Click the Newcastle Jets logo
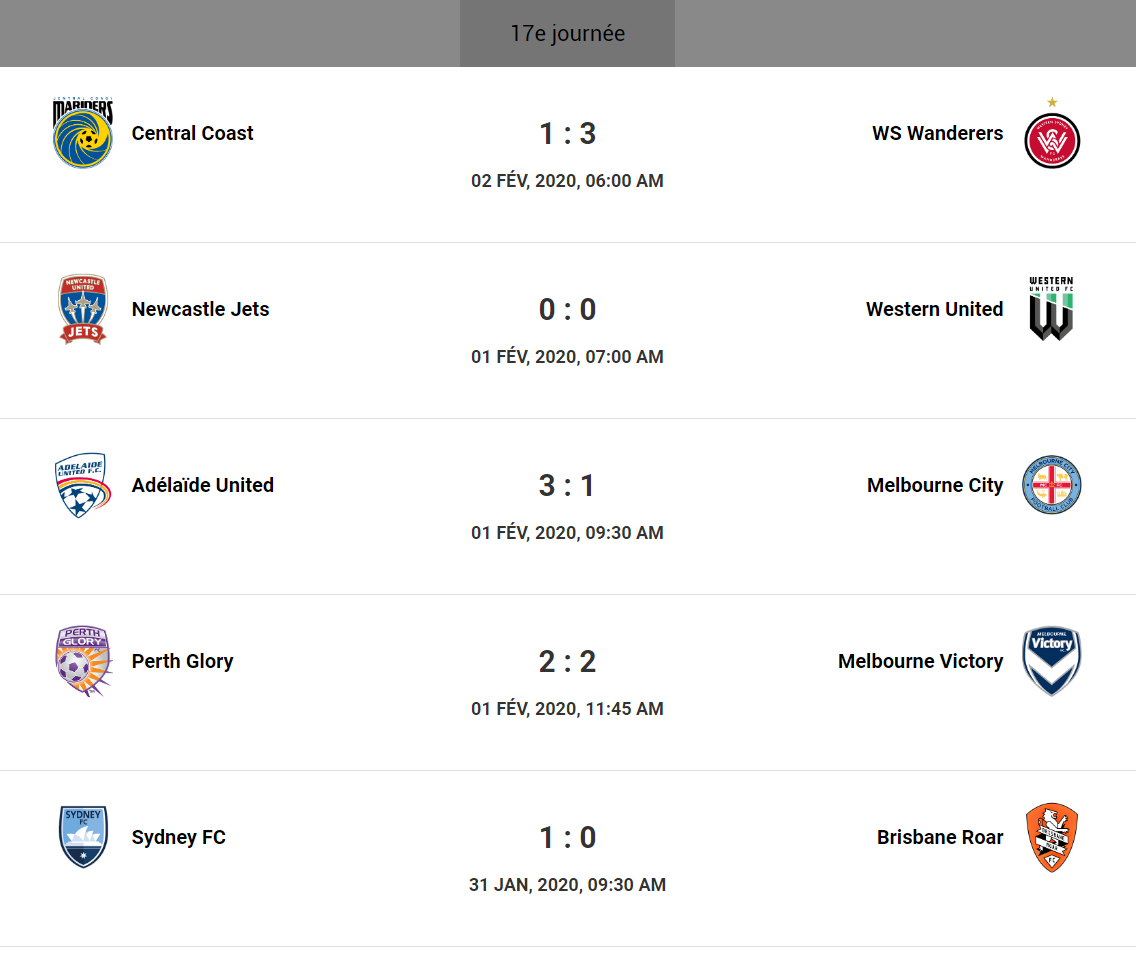 pos(83,309)
